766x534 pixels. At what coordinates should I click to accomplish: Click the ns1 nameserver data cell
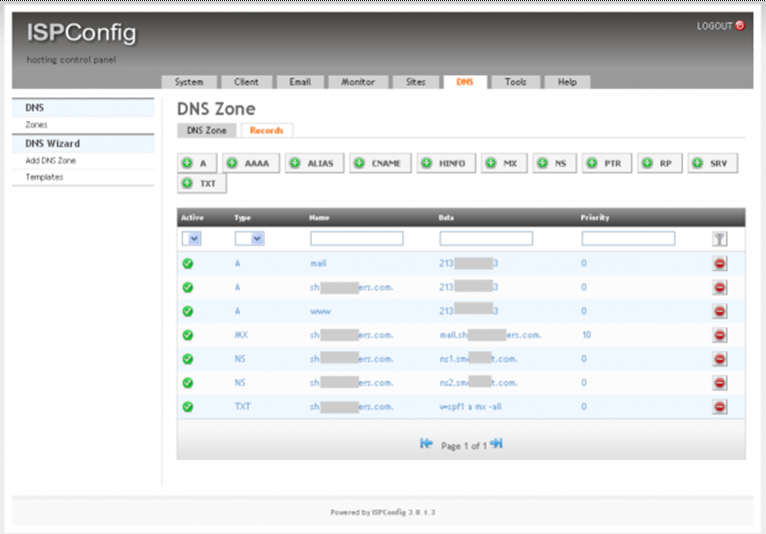coord(478,359)
